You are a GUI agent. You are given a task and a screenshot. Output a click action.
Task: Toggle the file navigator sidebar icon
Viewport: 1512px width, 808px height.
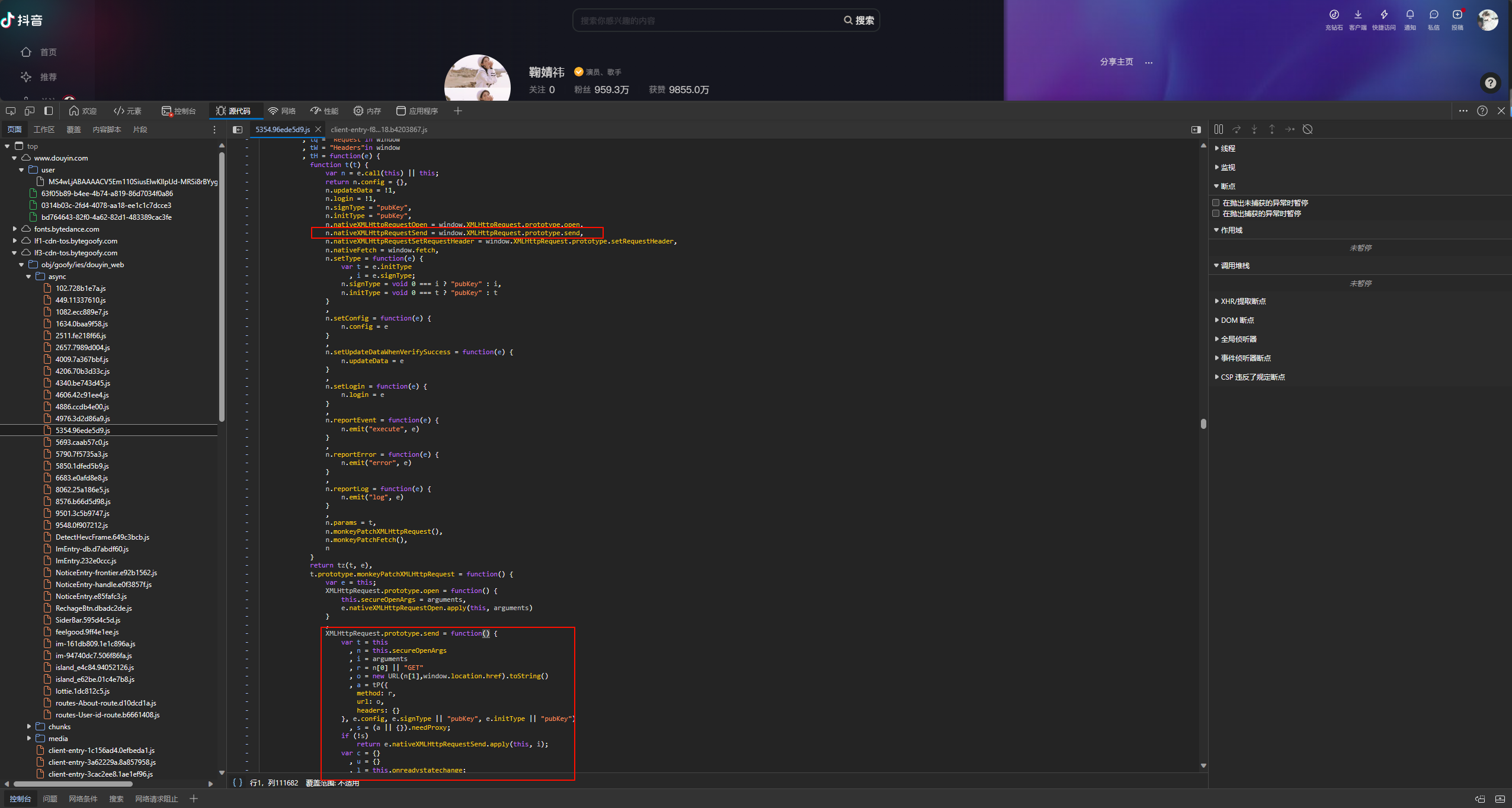tap(238, 129)
